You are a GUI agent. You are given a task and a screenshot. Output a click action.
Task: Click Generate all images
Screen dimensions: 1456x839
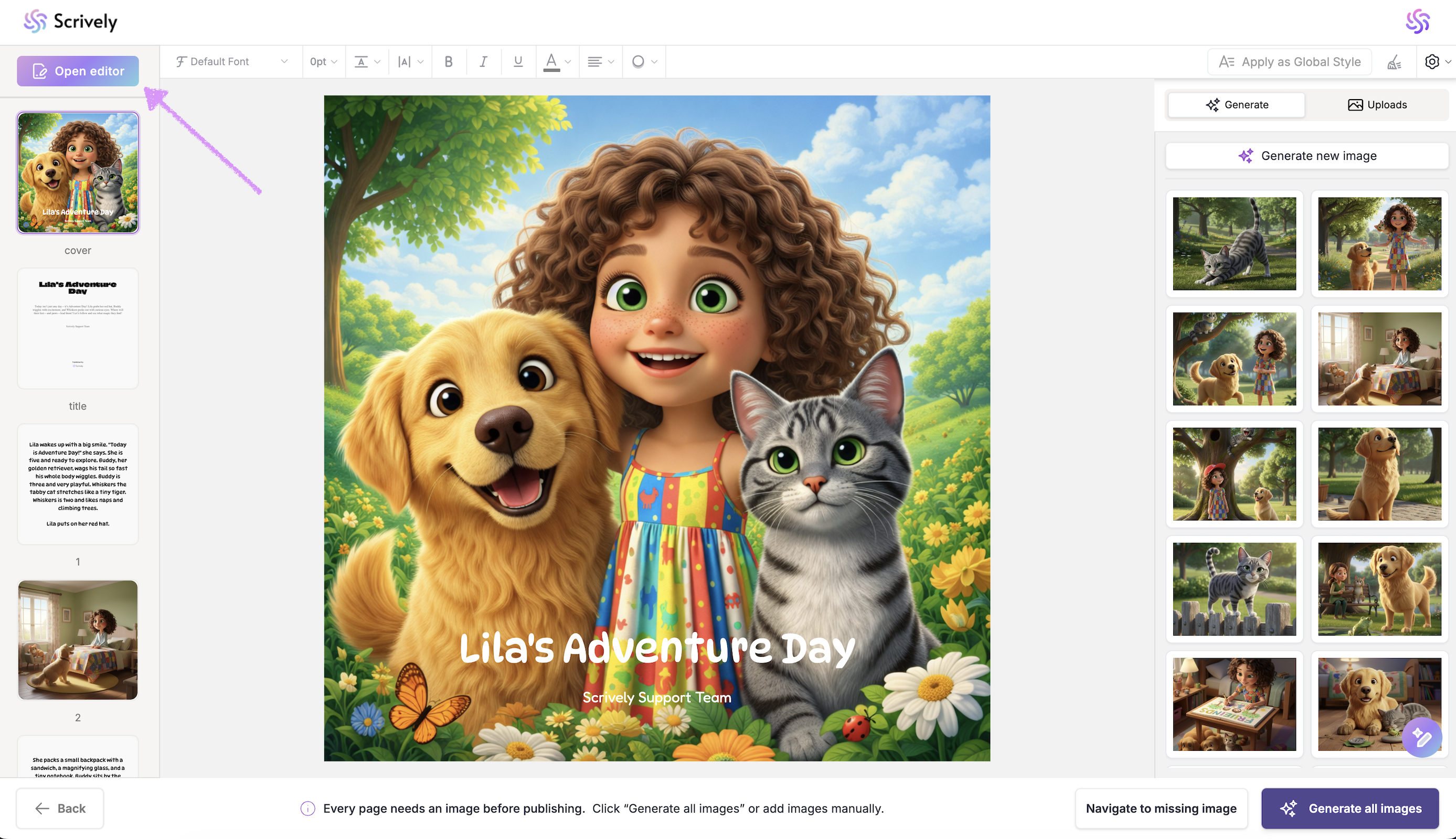[1349, 809]
